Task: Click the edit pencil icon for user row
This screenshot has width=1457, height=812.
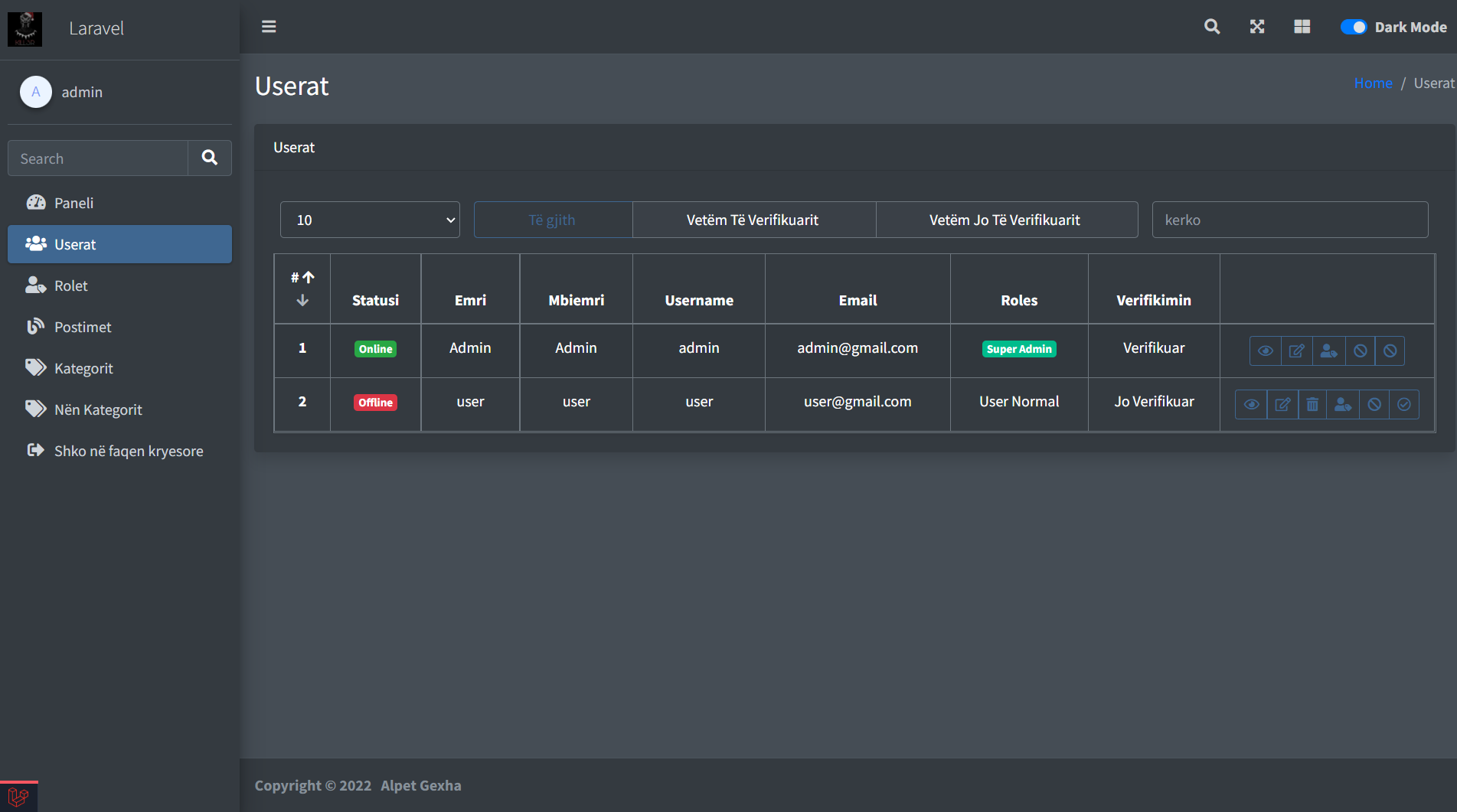Action: tap(1282, 404)
